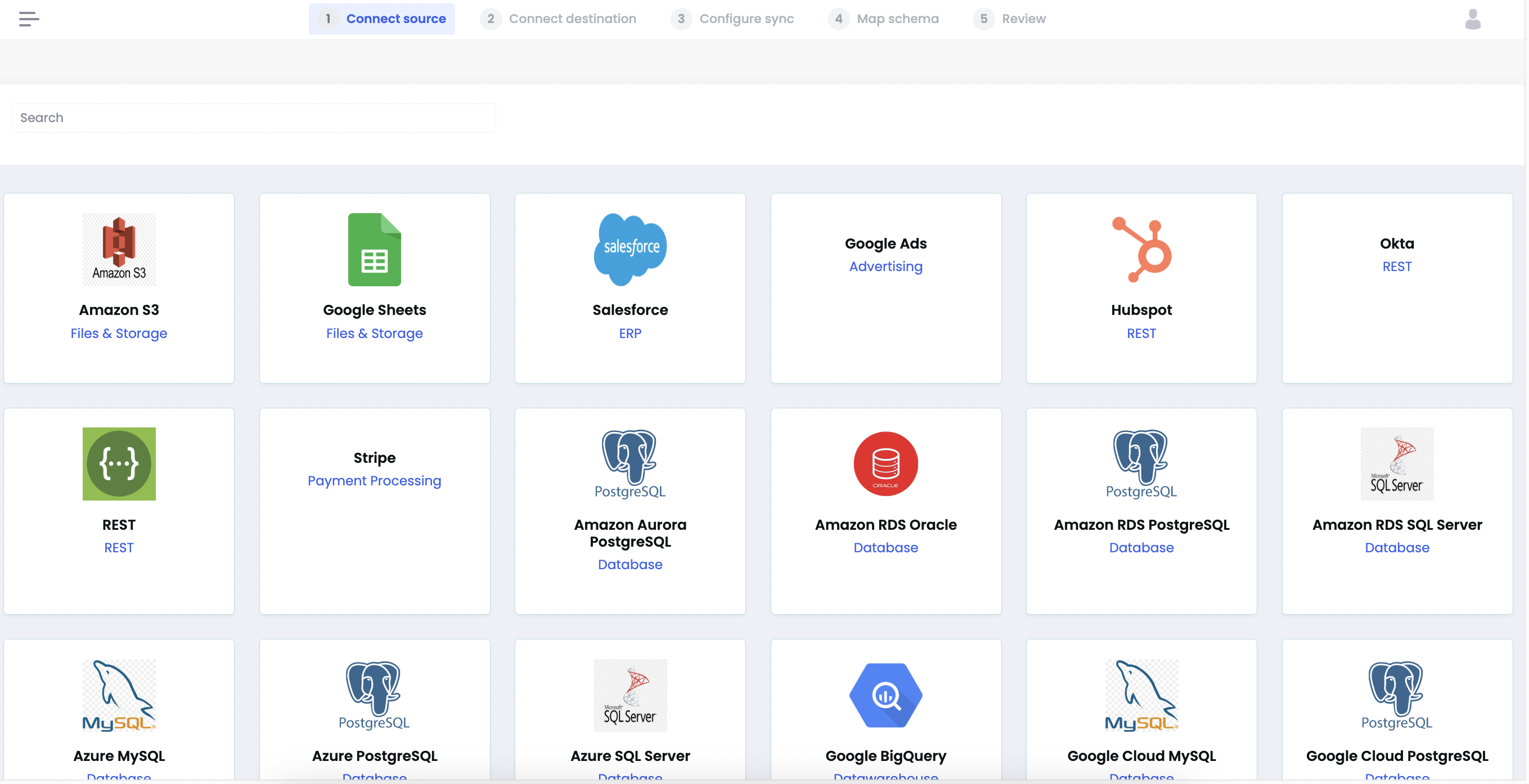
Task: Focus the Search input field
Action: tap(254, 118)
